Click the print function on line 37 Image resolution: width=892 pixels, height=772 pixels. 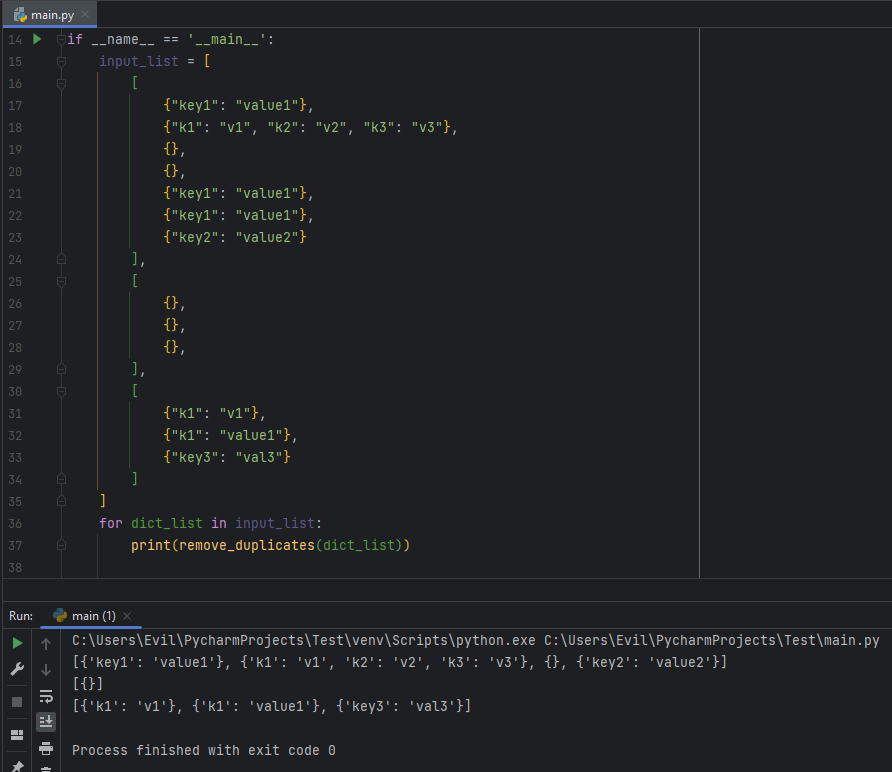(151, 546)
